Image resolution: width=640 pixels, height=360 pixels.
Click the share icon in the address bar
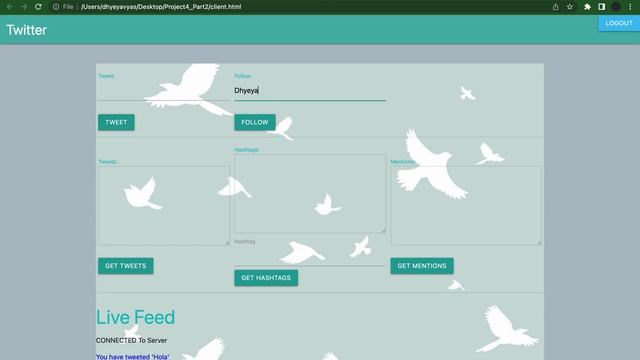556,7
